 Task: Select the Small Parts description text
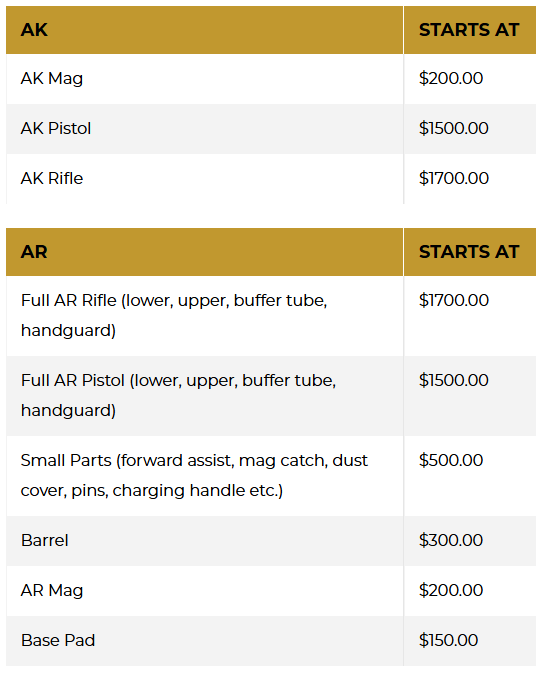click(194, 475)
